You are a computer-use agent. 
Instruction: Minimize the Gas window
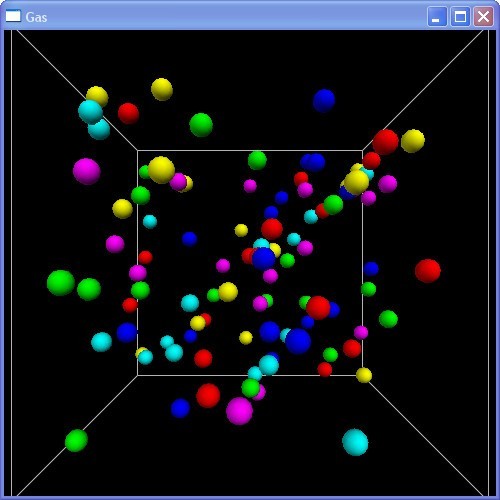click(x=437, y=16)
